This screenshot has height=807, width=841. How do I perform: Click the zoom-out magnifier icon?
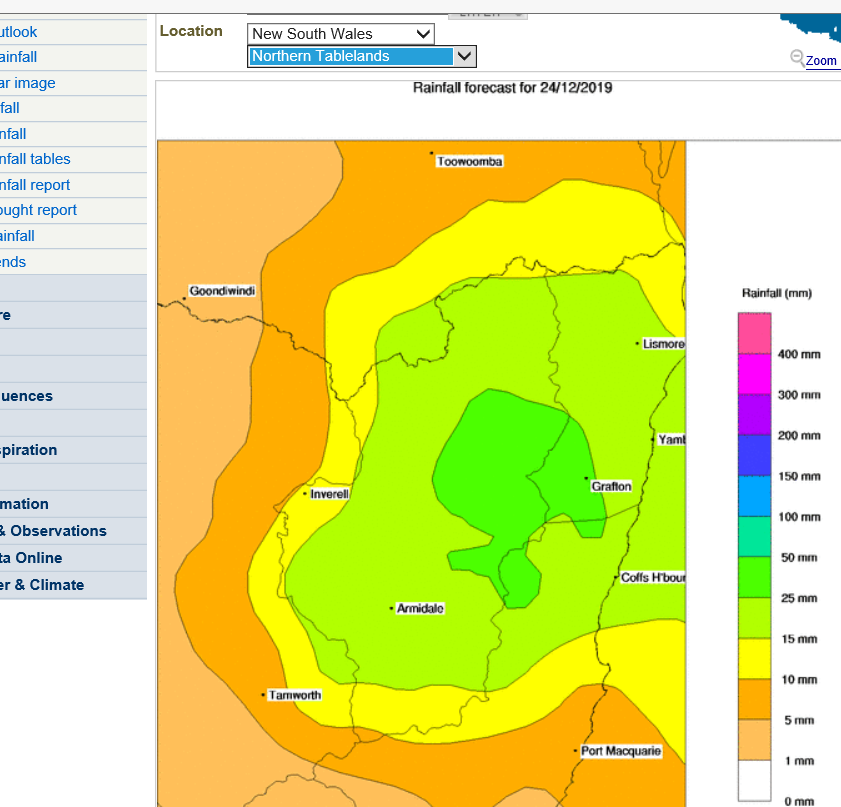(797, 58)
